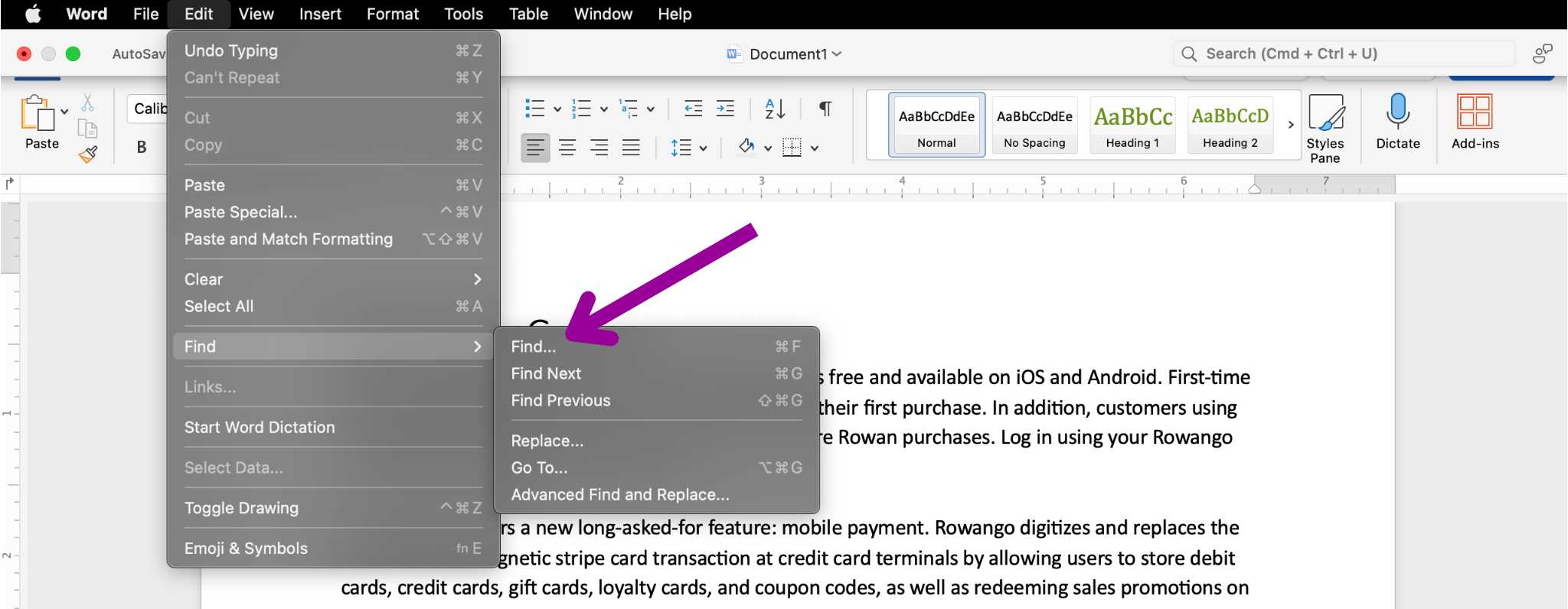
Task: Open the Table menu
Action: 528,14
